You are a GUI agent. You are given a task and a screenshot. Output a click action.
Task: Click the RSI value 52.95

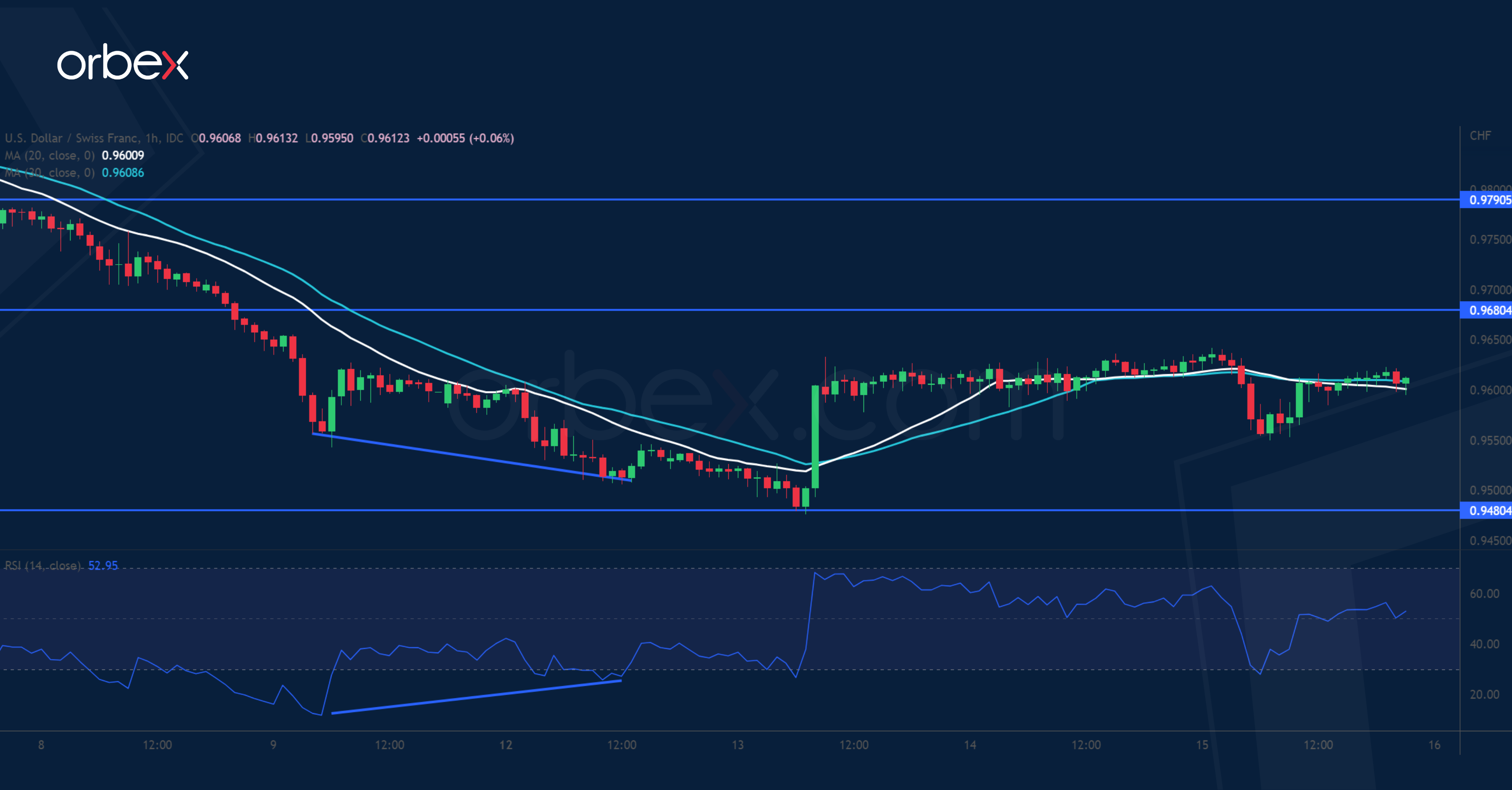(x=103, y=565)
